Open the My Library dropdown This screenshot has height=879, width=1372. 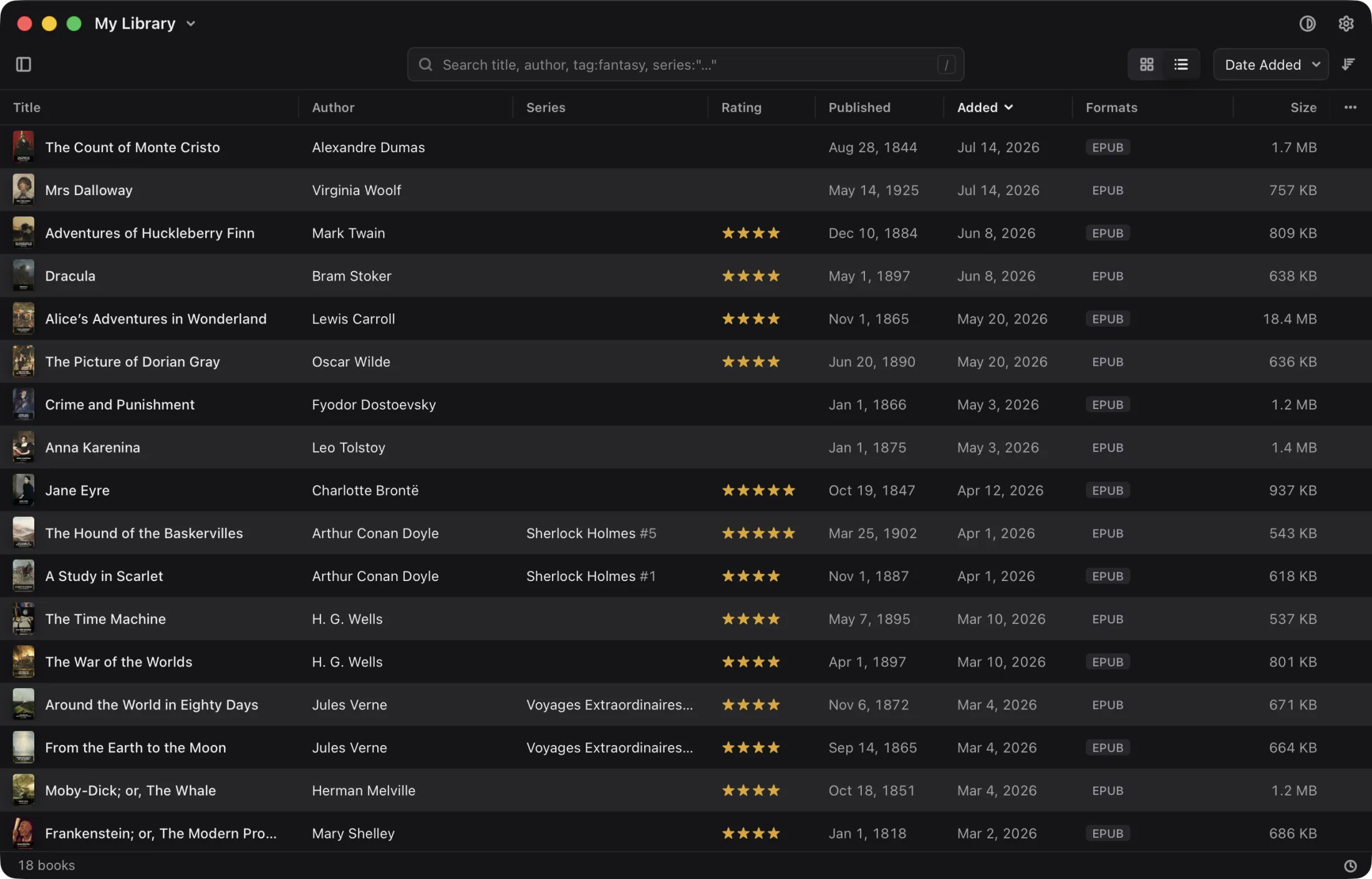pyautogui.click(x=145, y=24)
